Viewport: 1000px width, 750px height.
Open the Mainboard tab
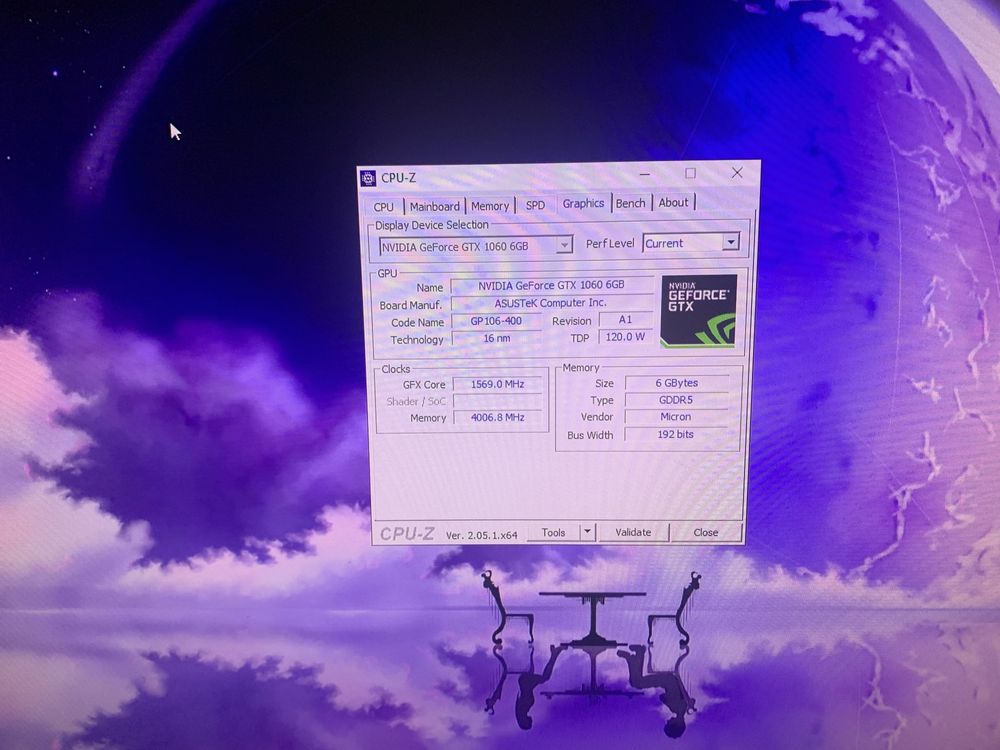[x=434, y=206]
